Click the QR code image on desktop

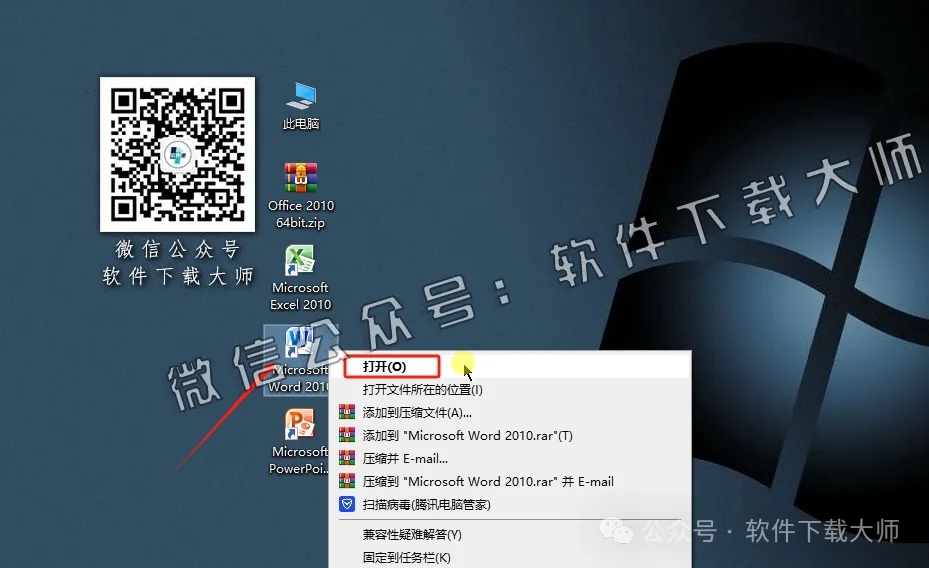(177, 154)
